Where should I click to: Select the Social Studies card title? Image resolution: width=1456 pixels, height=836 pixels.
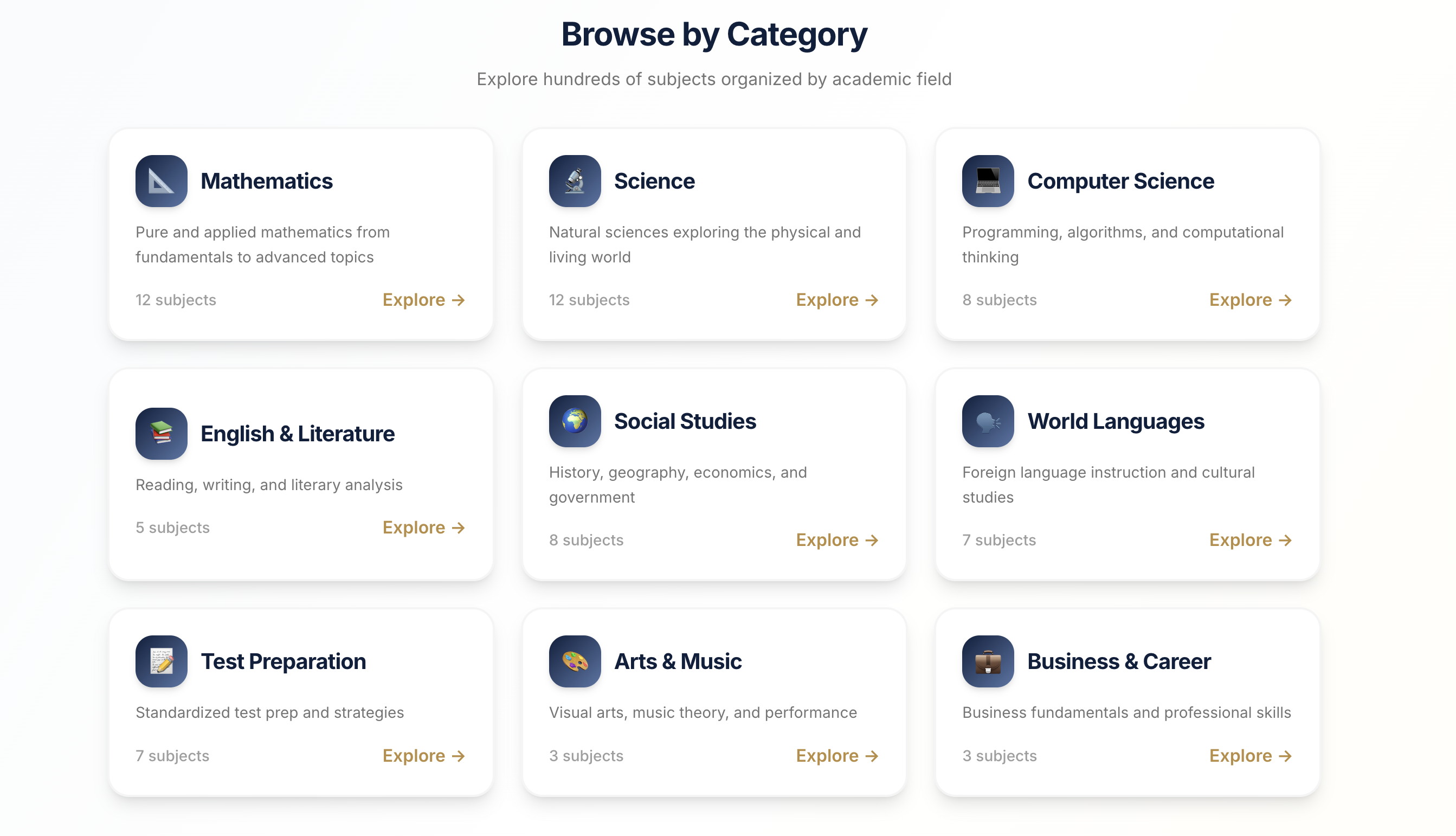685,421
